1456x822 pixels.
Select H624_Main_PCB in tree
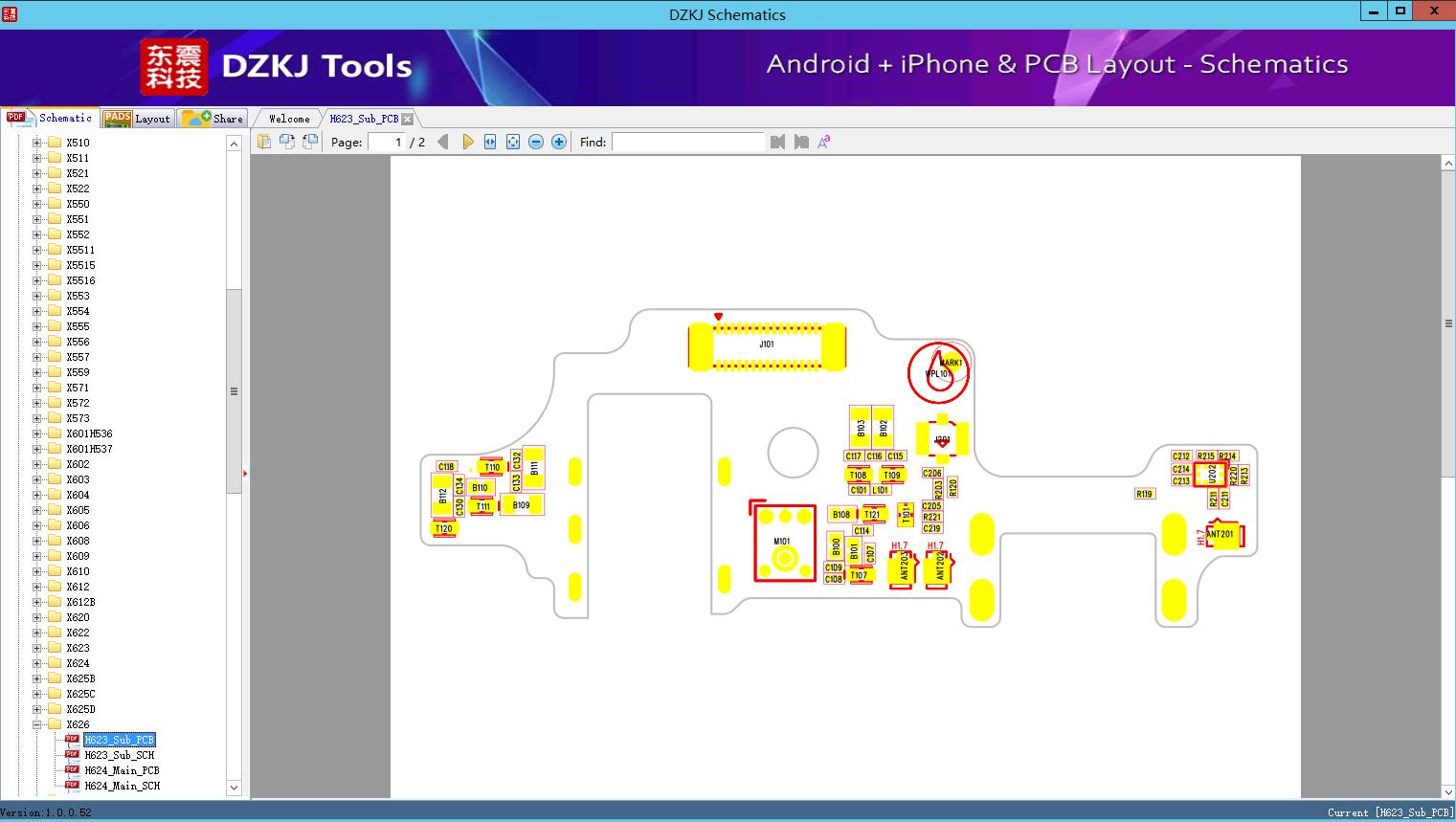(x=122, y=770)
